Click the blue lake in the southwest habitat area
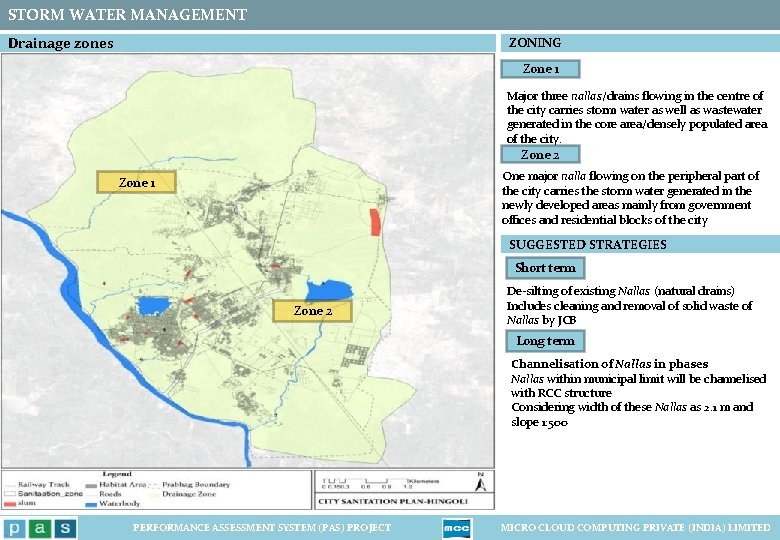Image resolution: width=780 pixels, height=540 pixels. pos(154,306)
